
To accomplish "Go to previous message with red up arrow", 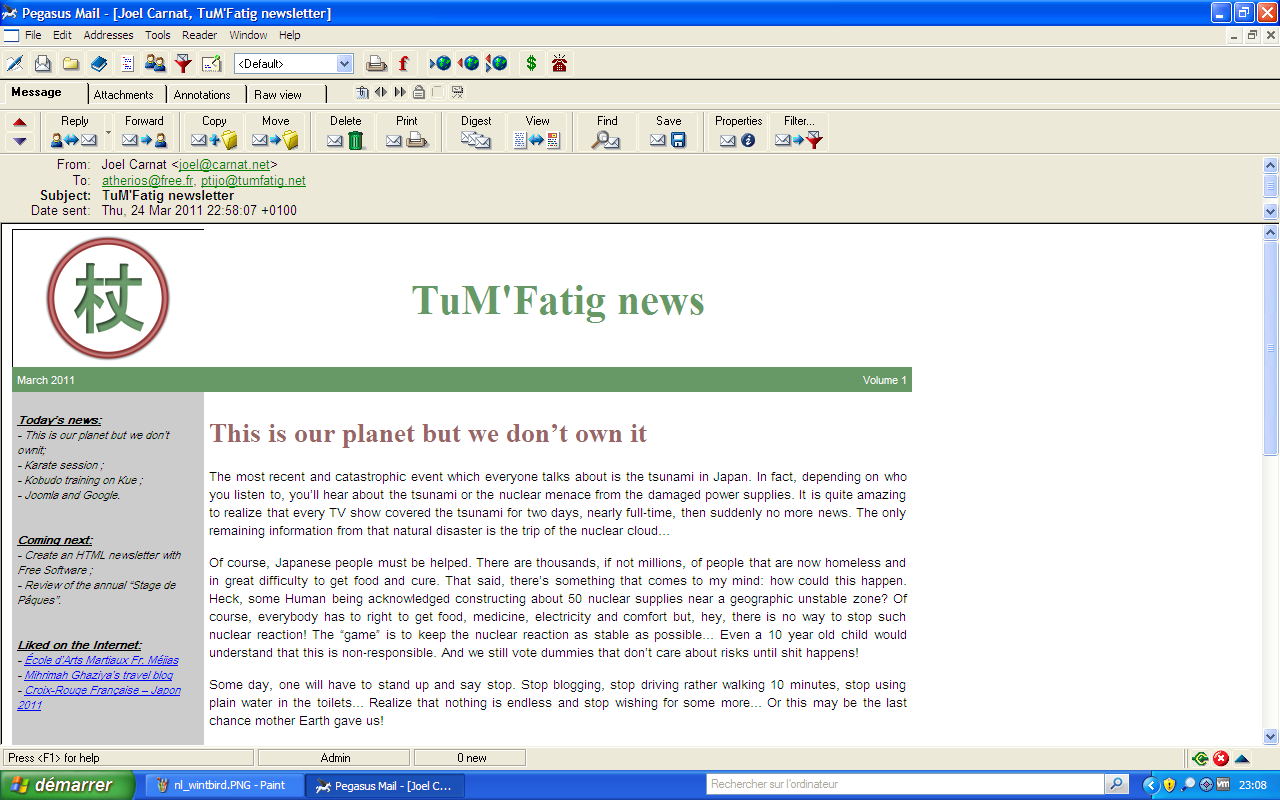I will (x=20, y=122).
